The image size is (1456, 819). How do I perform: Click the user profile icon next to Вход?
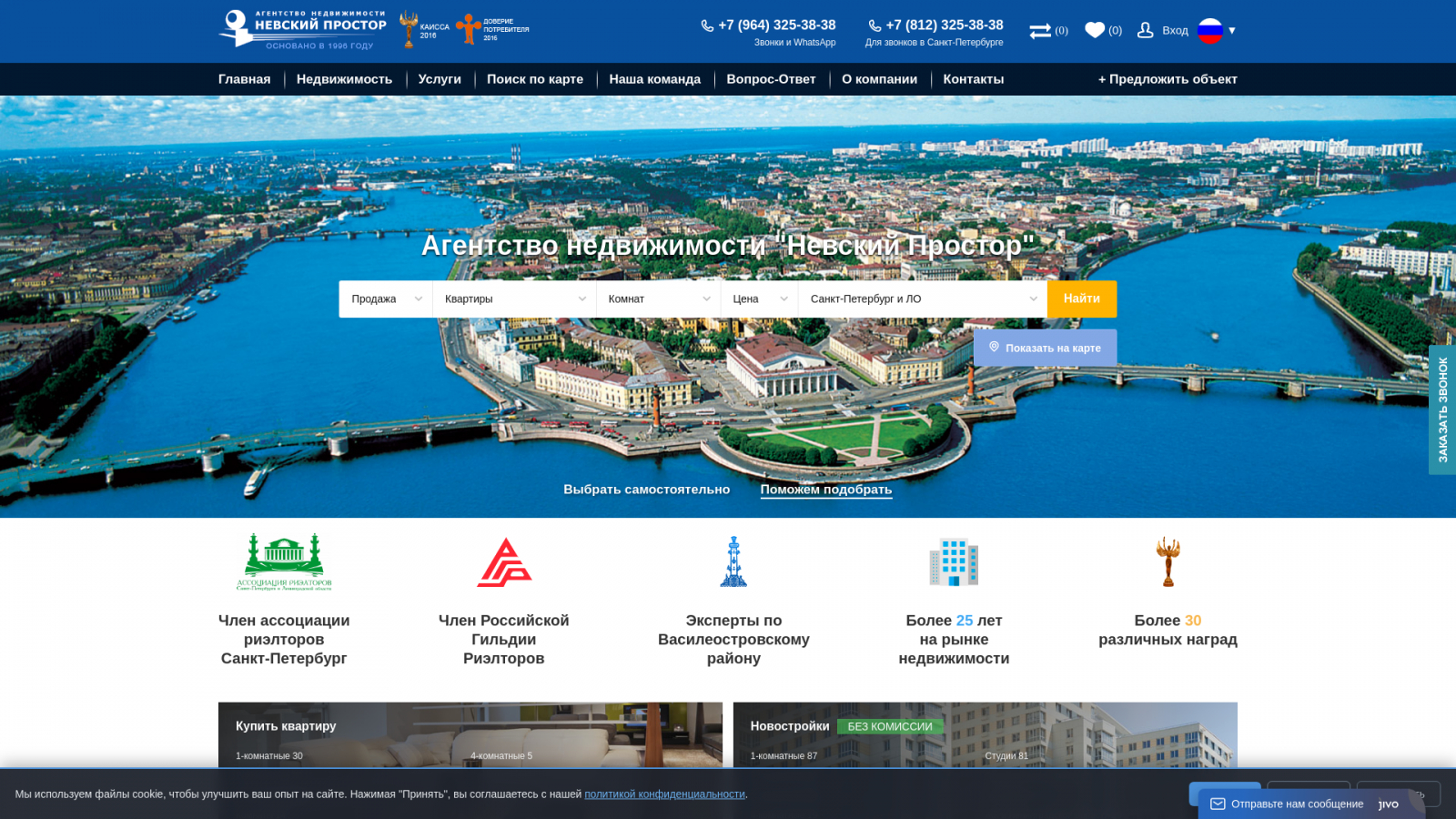pos(1146,30)
